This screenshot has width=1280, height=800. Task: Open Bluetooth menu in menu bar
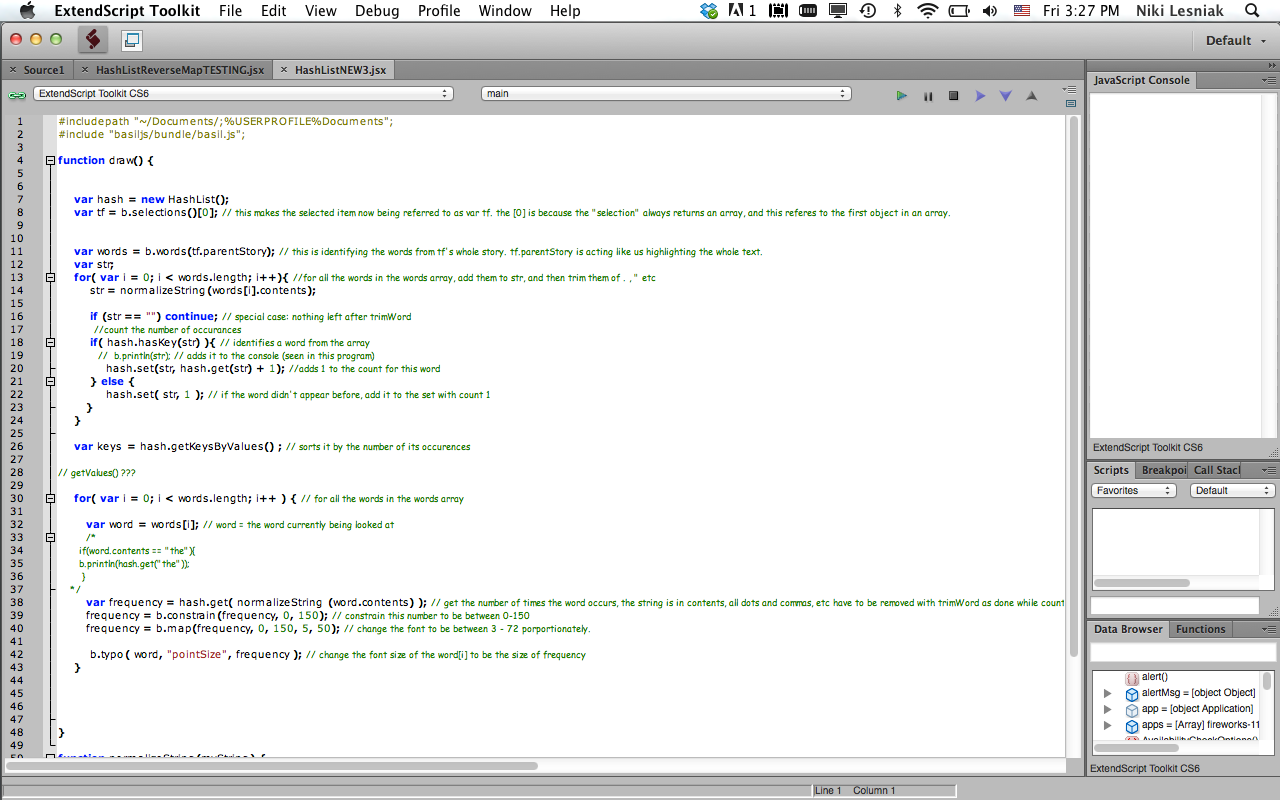point(897,11)
